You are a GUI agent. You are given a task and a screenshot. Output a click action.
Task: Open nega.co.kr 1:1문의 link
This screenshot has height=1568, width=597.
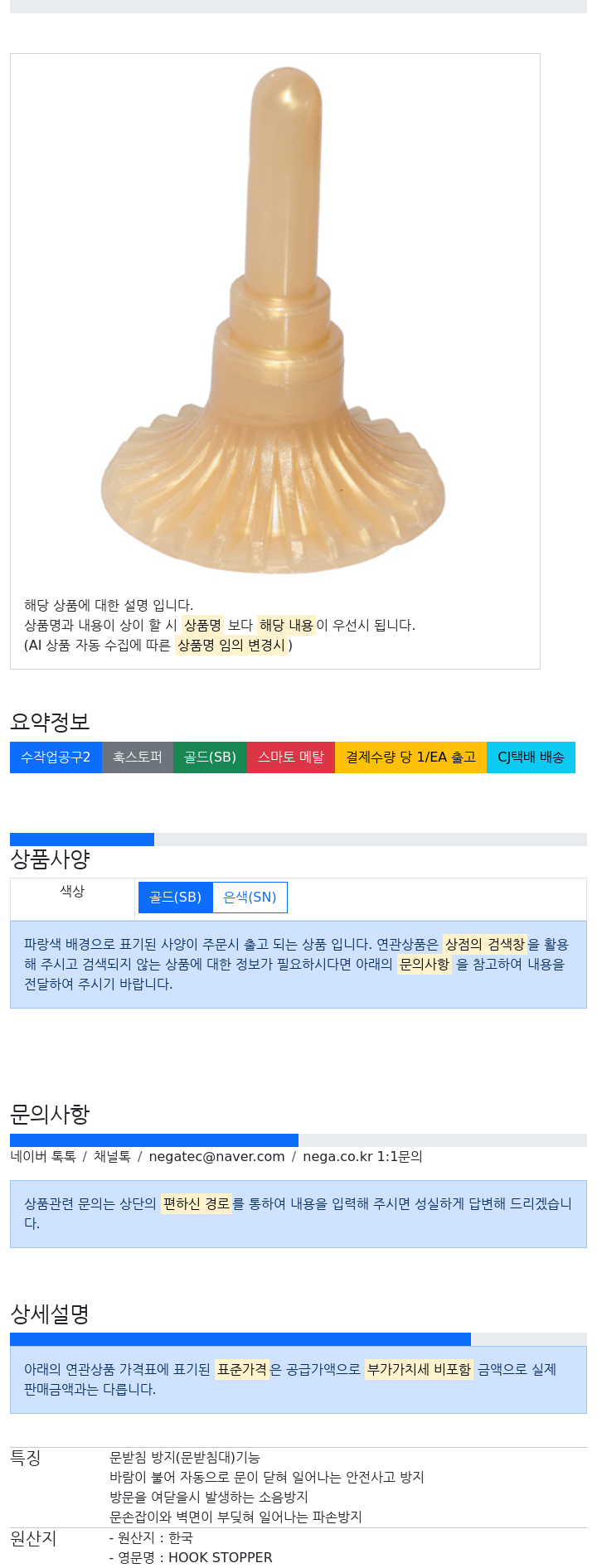(x=362, y=1156)
